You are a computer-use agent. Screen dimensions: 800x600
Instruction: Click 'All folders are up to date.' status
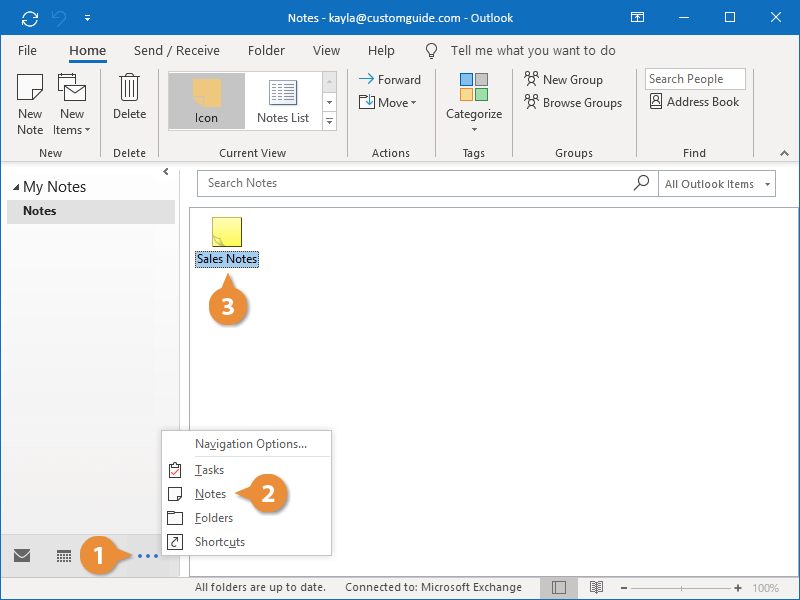pos(260,587)
